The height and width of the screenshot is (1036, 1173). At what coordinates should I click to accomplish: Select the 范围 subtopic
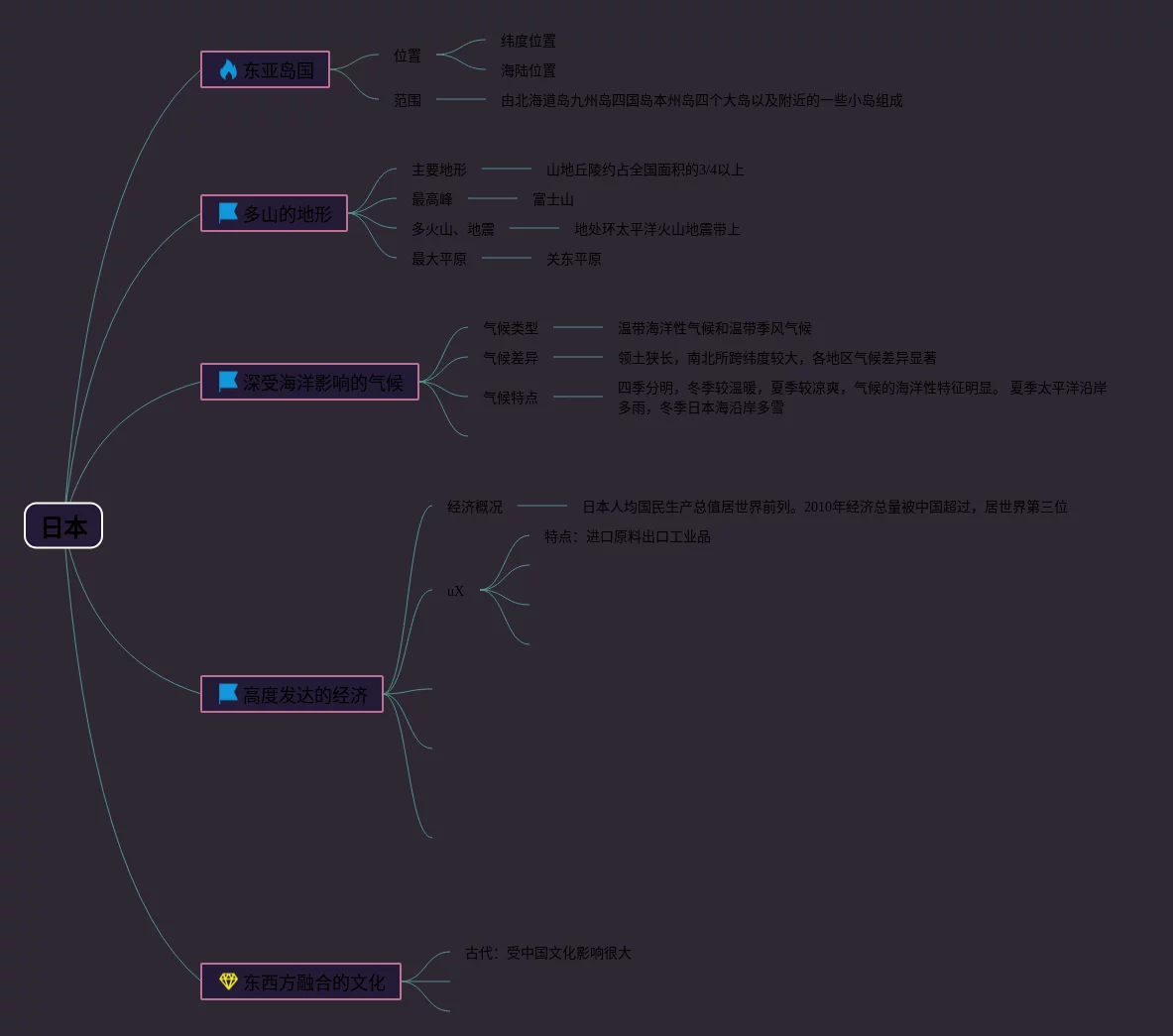(x=408, y=100)
